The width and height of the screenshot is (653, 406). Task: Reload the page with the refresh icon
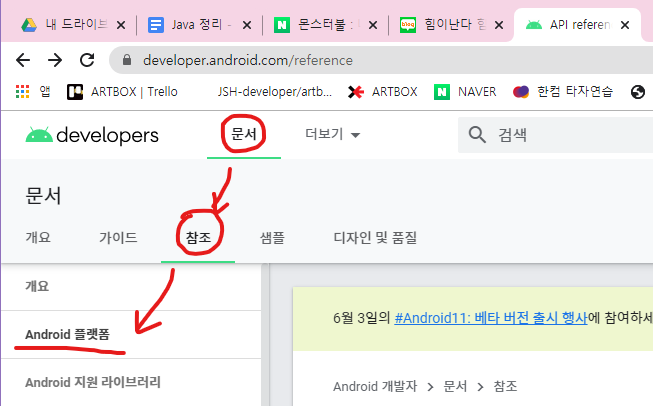click(87, 60)
